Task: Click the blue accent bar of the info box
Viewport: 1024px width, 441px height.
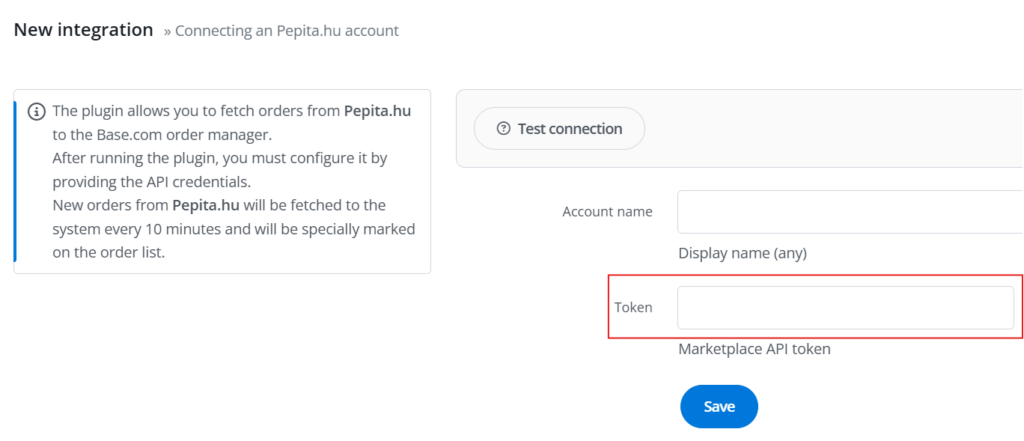Action: click(x=15, y=181)
